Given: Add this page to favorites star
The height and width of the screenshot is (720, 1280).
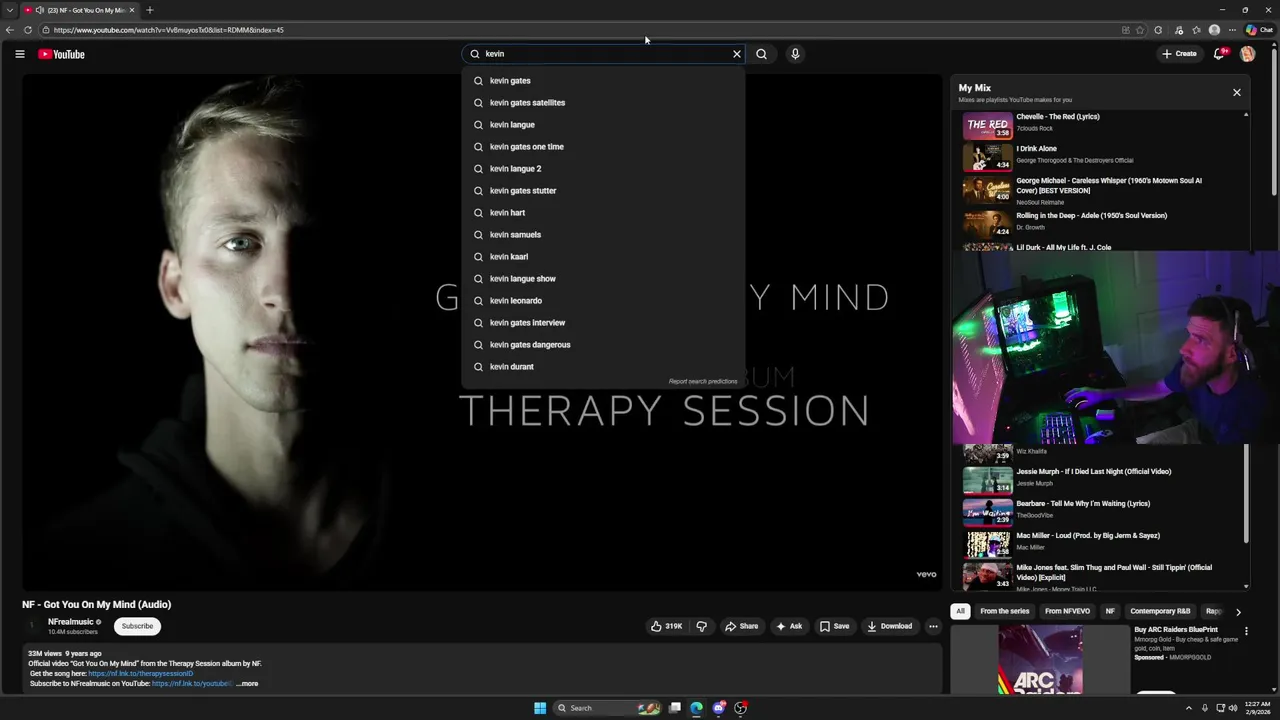Looking at the screenshot, I should click(1140, 30).
